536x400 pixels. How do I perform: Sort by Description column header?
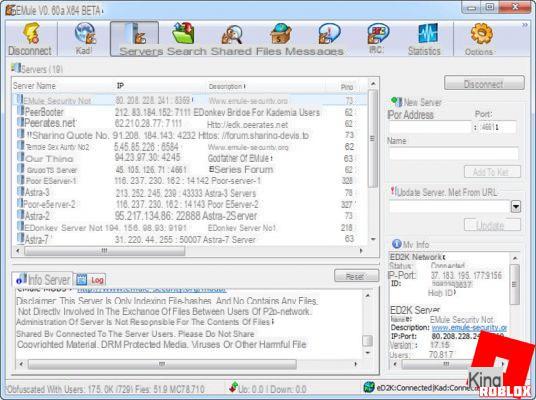226,86
